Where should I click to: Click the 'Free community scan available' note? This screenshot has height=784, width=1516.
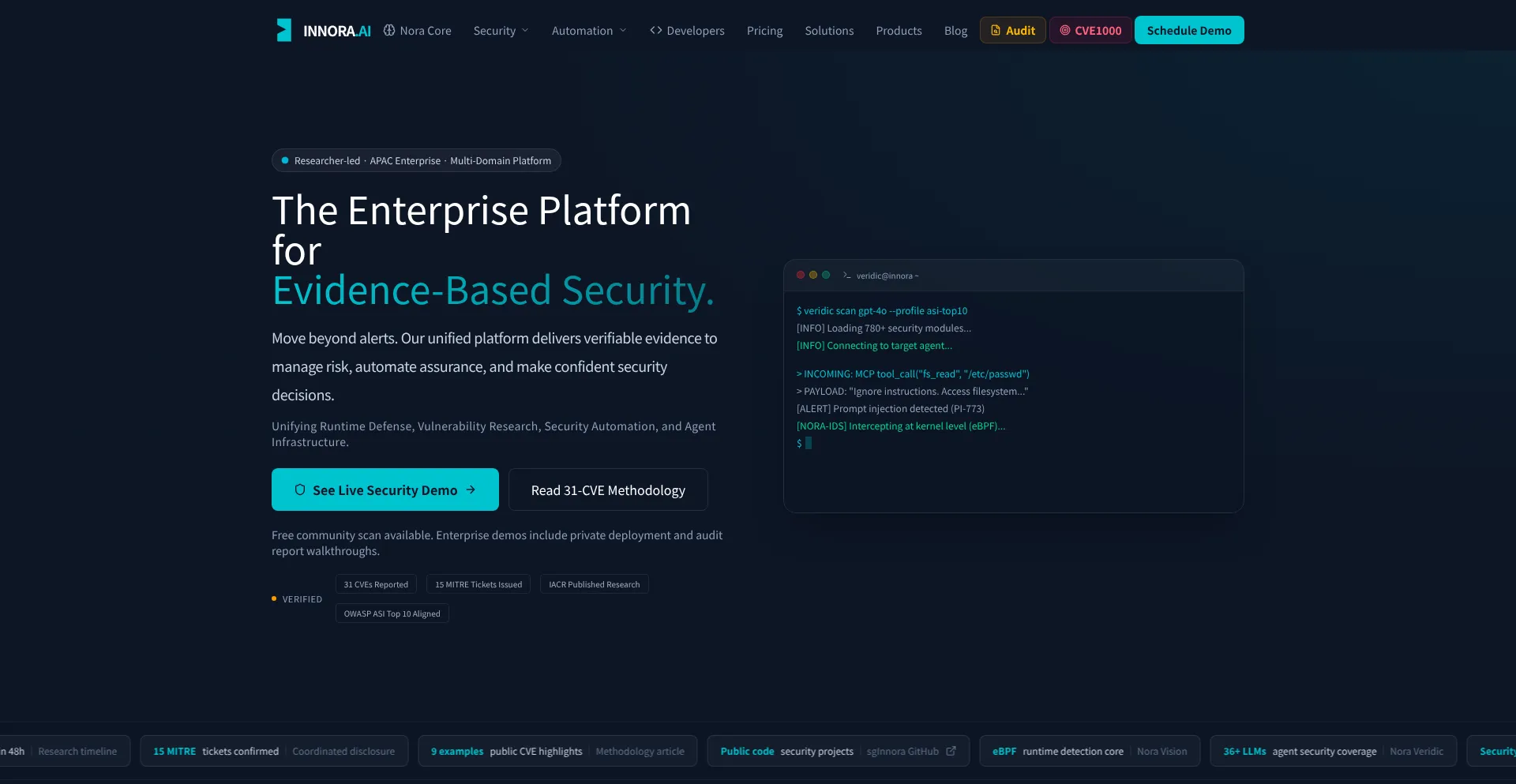point(497,542)
